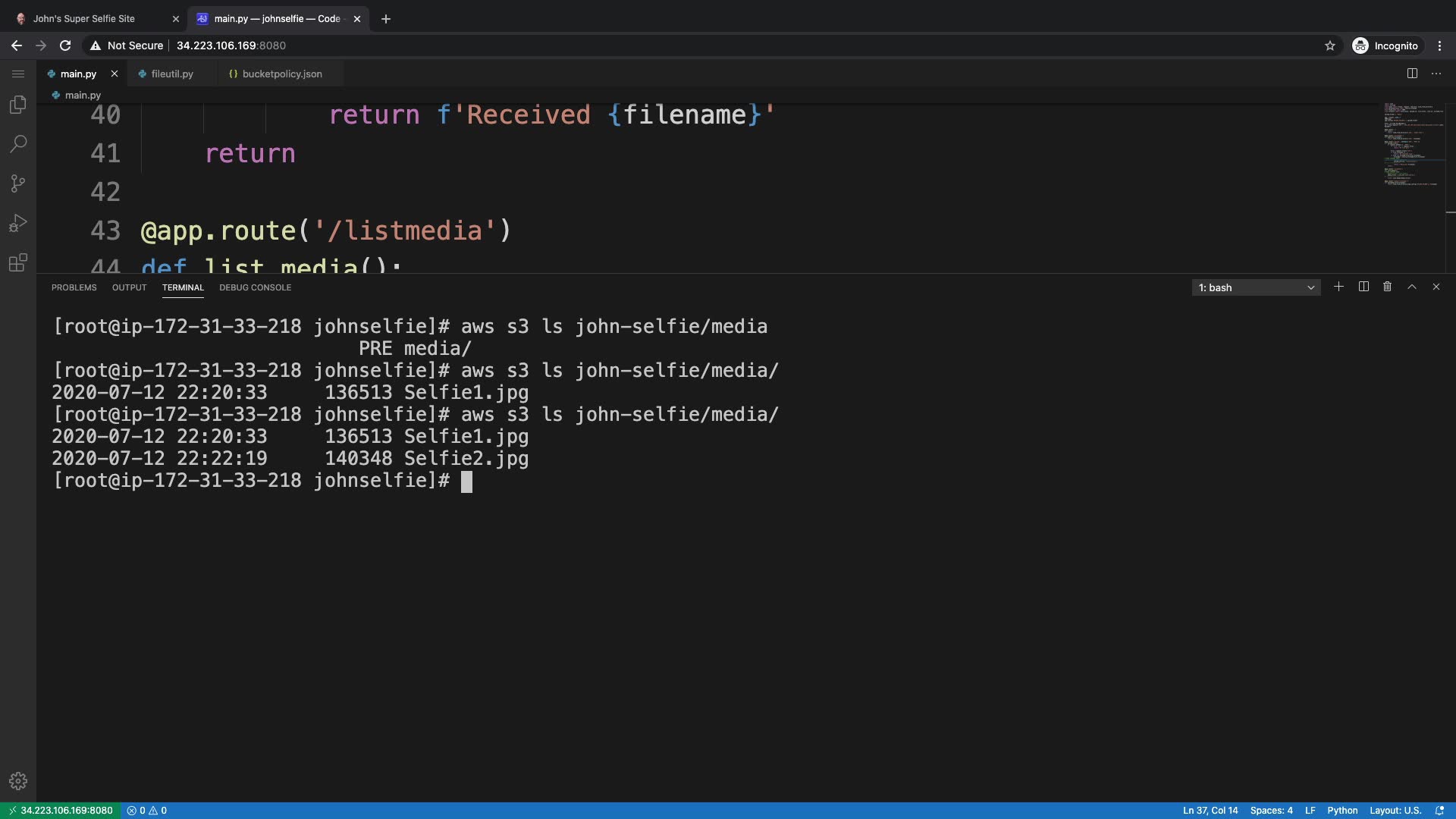Toggle the hamburger application menu

pos(18,74)
